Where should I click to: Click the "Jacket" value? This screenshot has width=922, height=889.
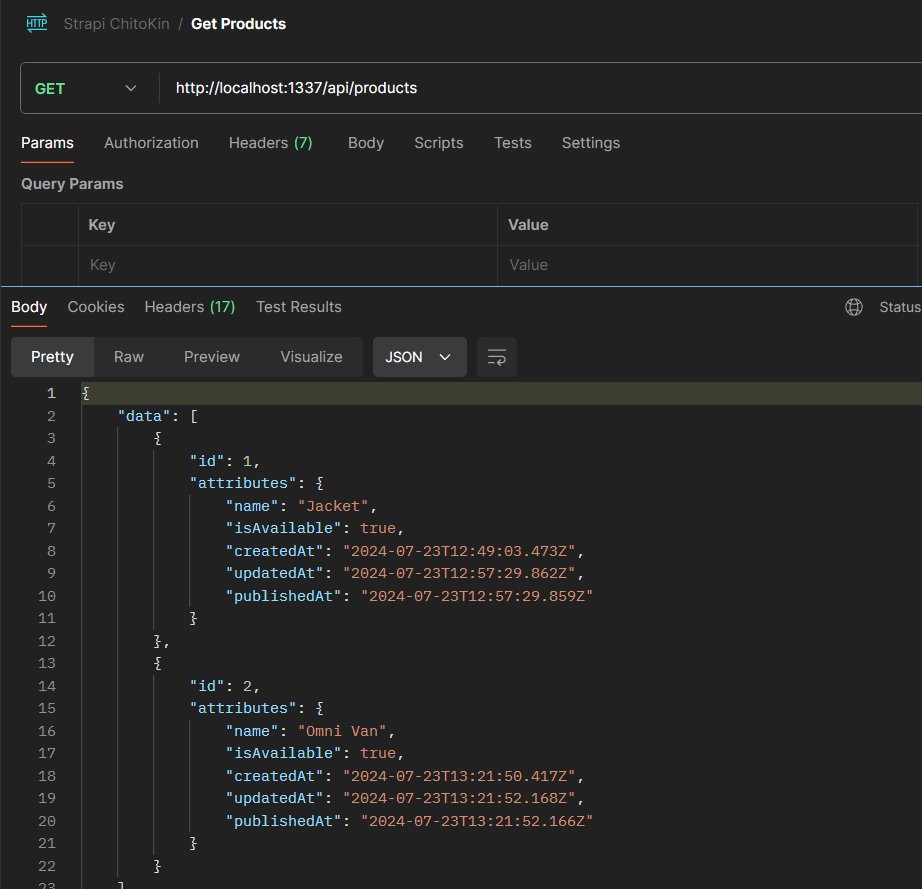(333, 506)
